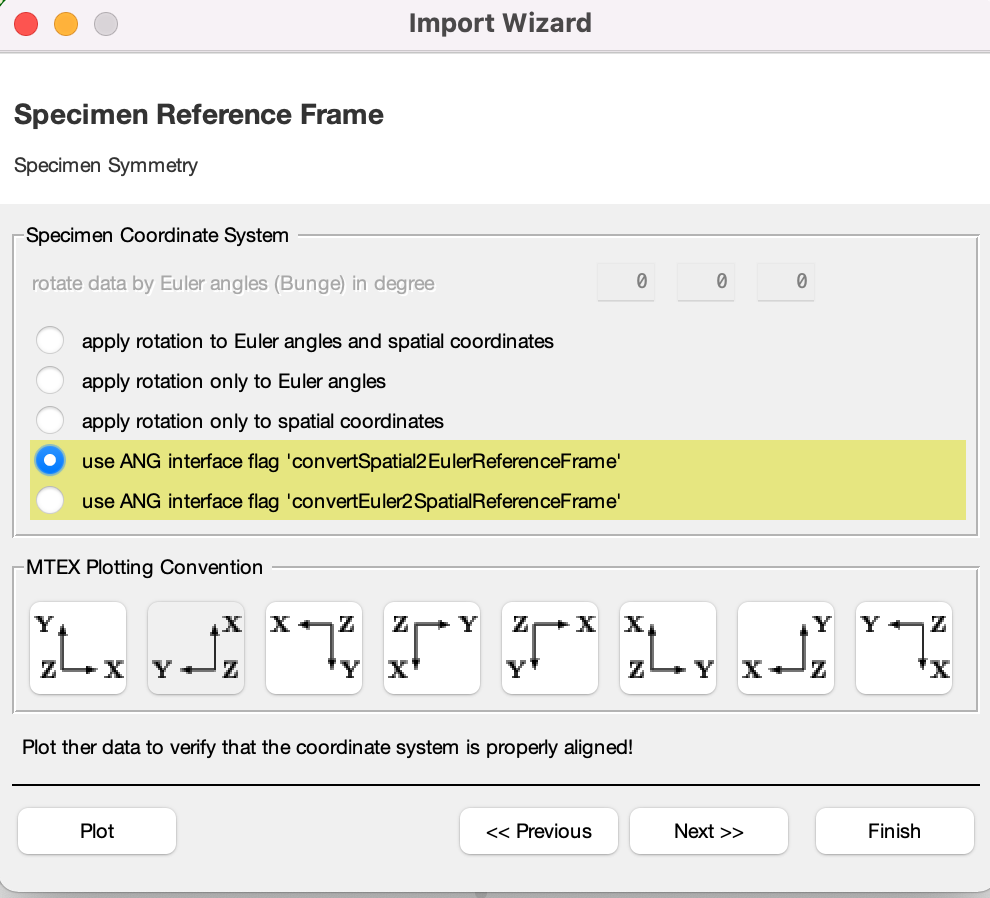Image resolution: width=990 pixels, height=898 pixels.
Task: Click the first Euler angle field
Action: point(626,282)
